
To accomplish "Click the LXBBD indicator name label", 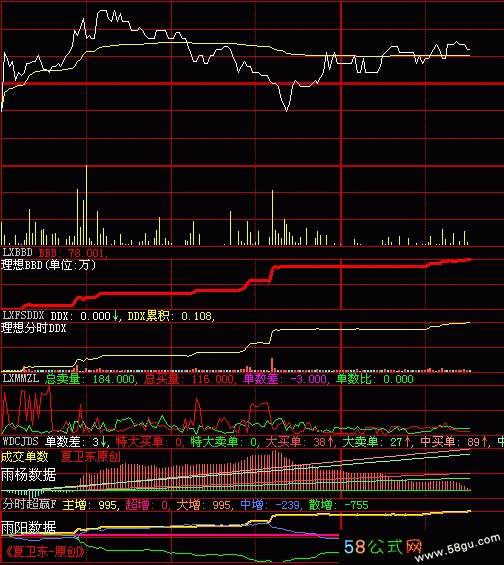I will [18, 253].
